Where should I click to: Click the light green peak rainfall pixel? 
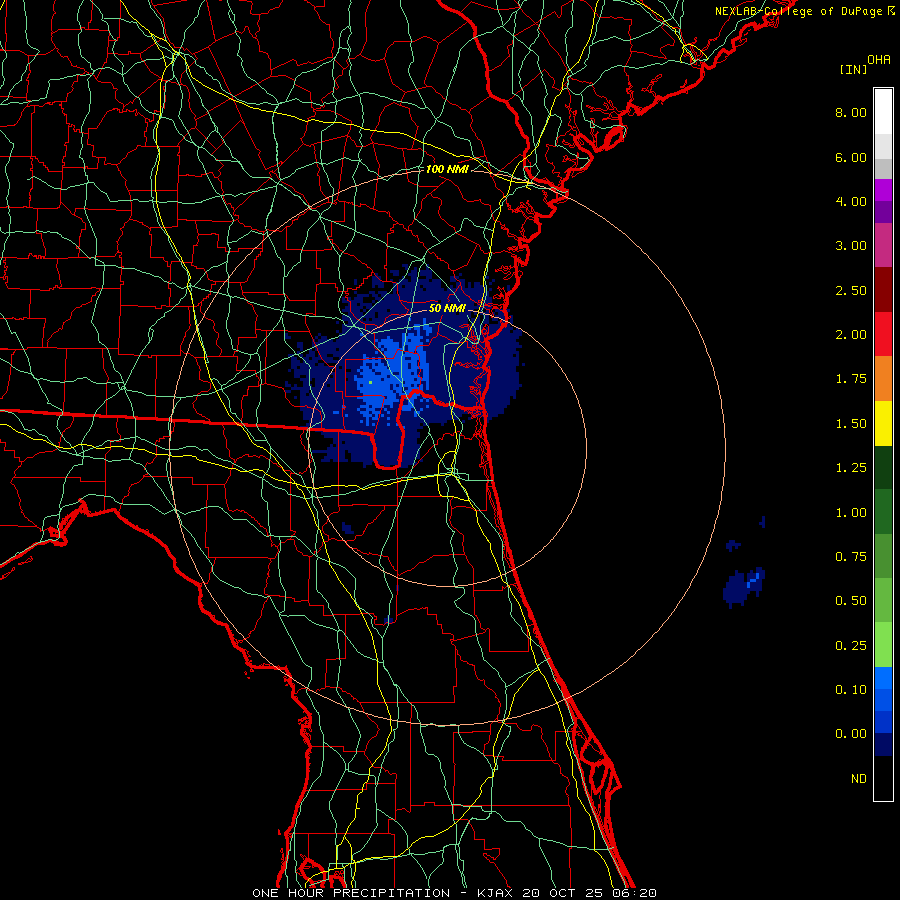[371, 382]
